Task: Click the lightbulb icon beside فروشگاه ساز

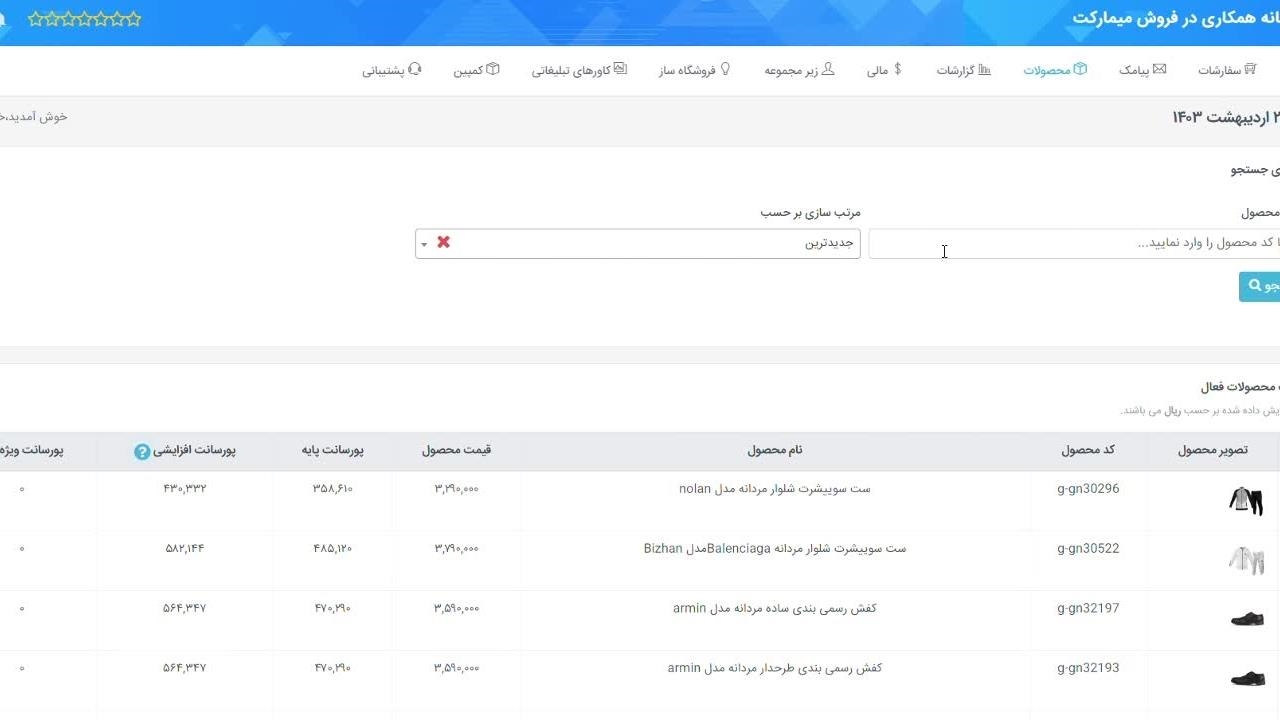Action: point(725,69)
